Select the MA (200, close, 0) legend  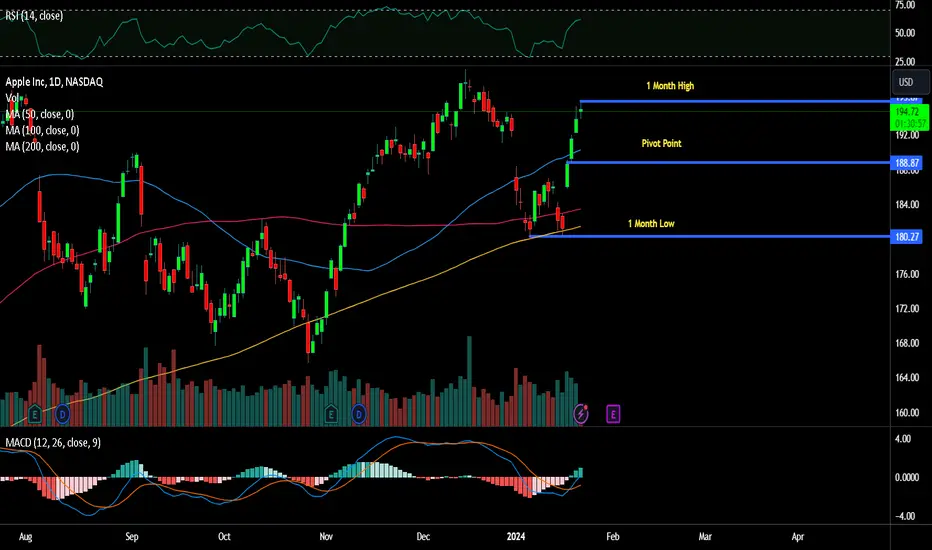(42, 146)
